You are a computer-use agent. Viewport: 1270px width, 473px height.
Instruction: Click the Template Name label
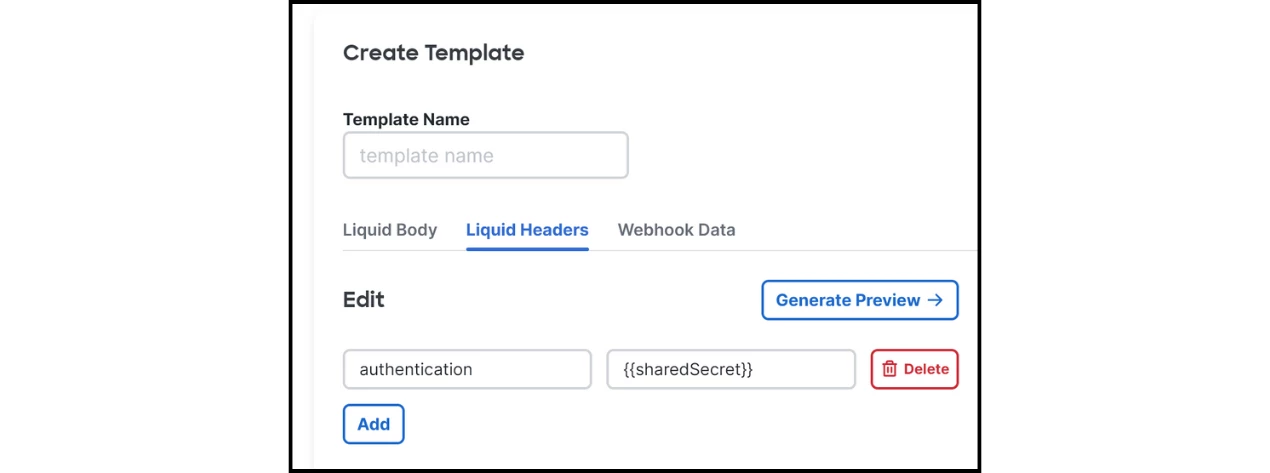(406, 119)
